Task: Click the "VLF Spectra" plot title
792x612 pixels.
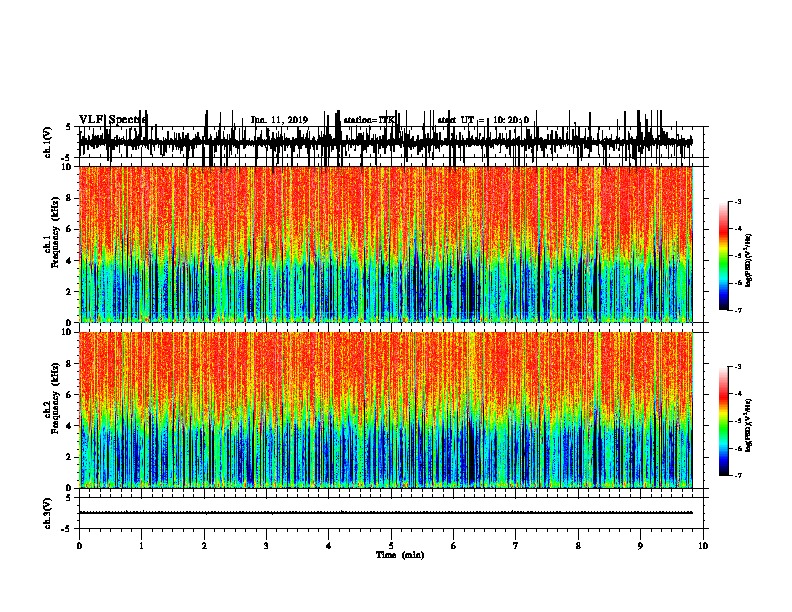Action: click(113, 119)
